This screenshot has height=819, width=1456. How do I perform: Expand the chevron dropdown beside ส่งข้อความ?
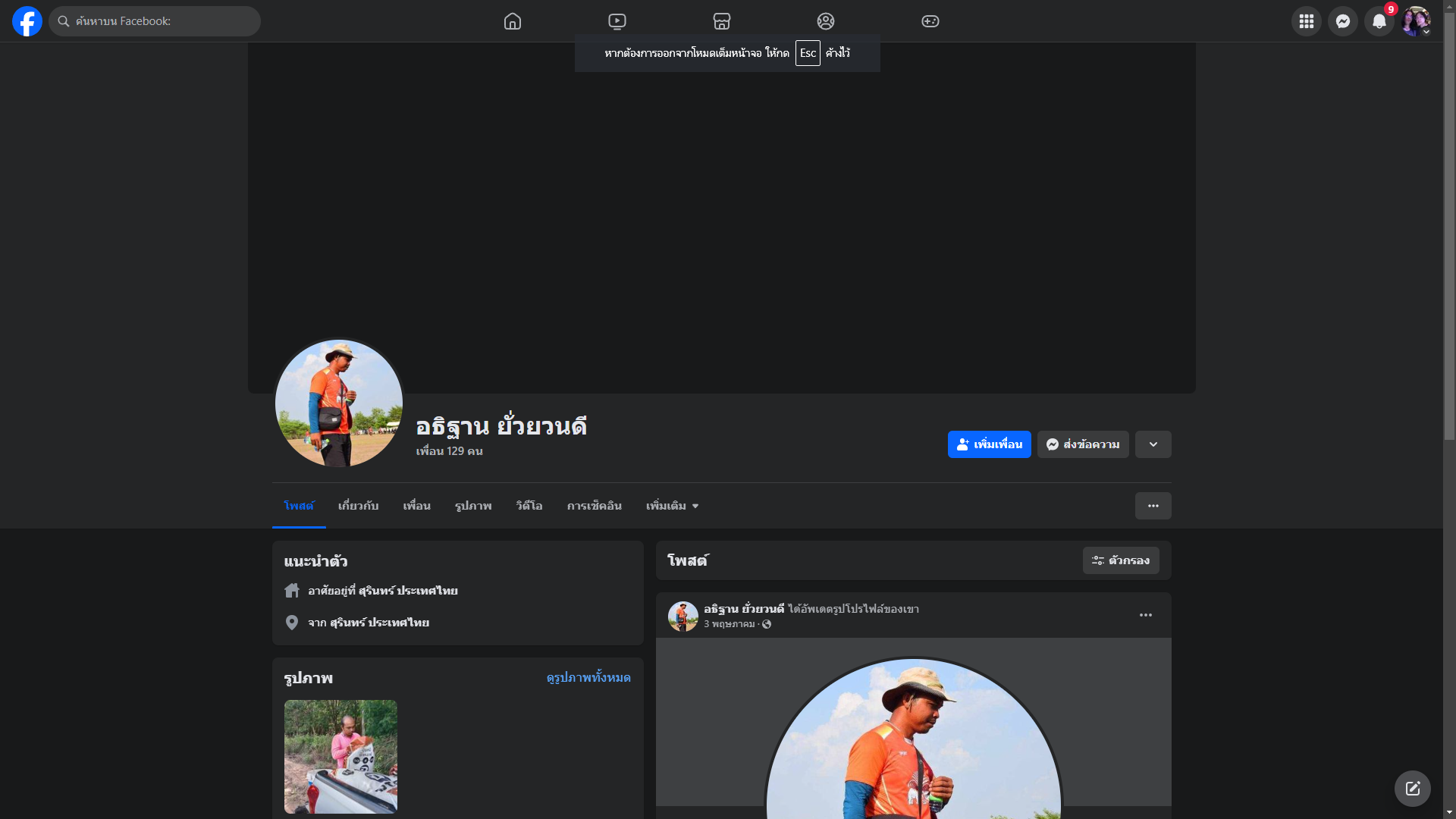coord(1153,444)
